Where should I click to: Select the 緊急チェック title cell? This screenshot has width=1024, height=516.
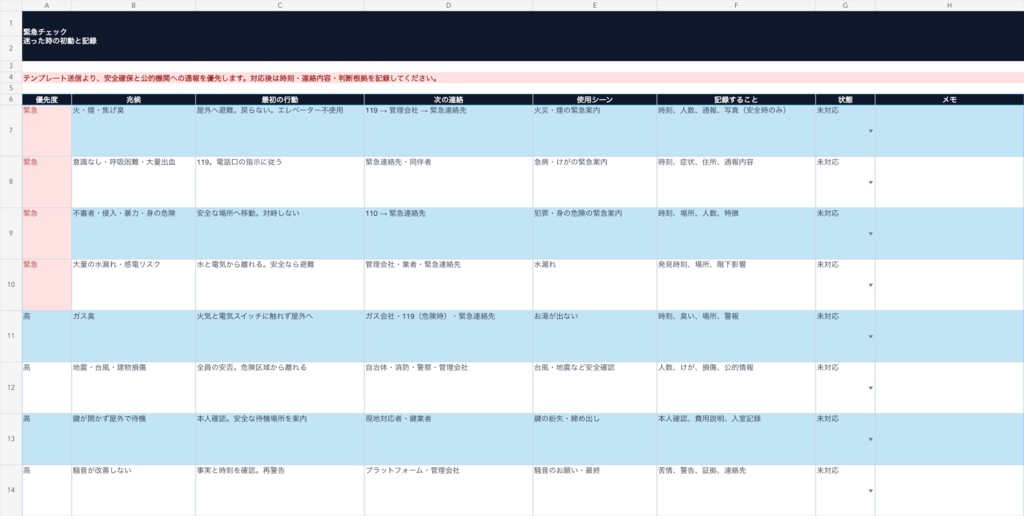523,36
